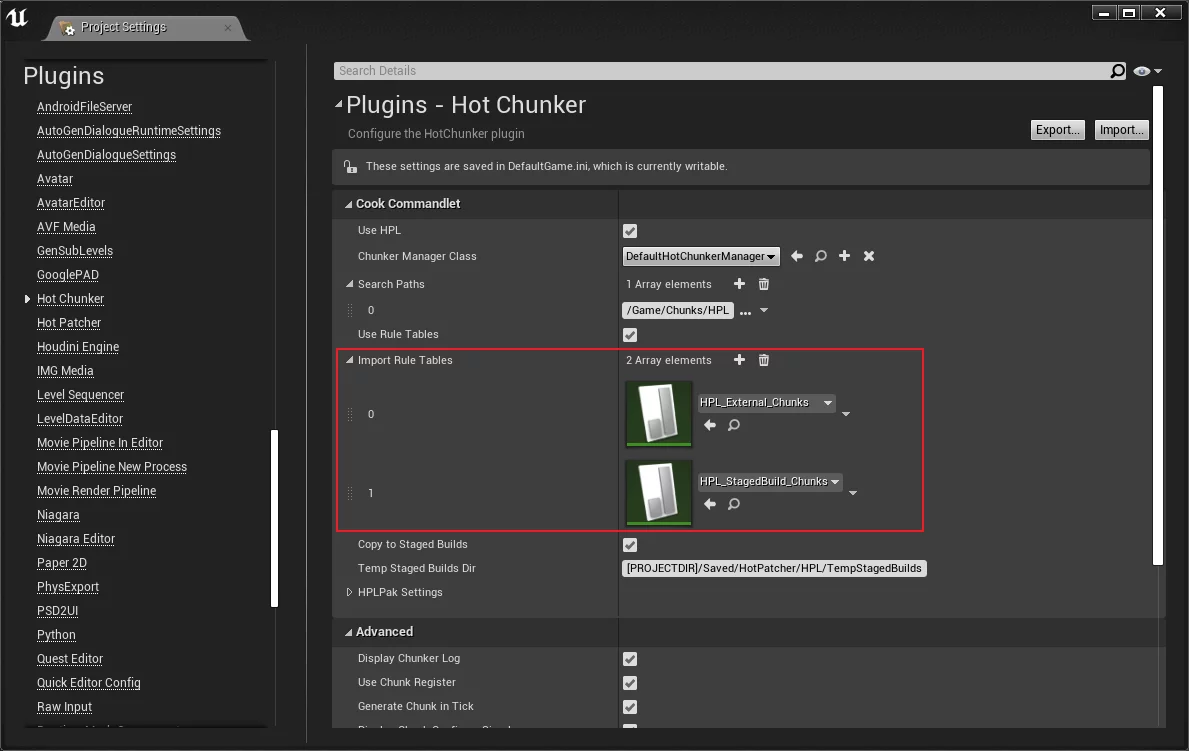The height and width of the screenshot is (751, 1189).
Task: Expand HPLPak Settings
Action: (349, 592)
